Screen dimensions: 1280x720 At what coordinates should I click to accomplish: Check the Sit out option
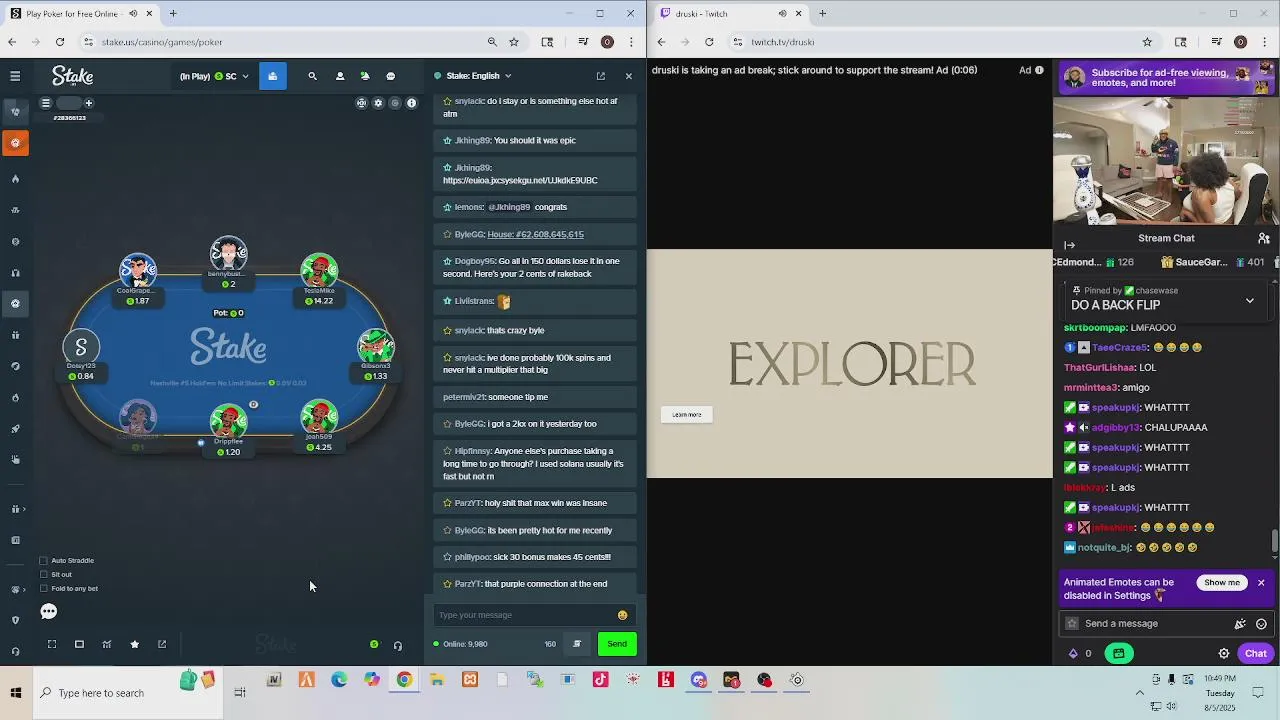(x=43, y=575)
